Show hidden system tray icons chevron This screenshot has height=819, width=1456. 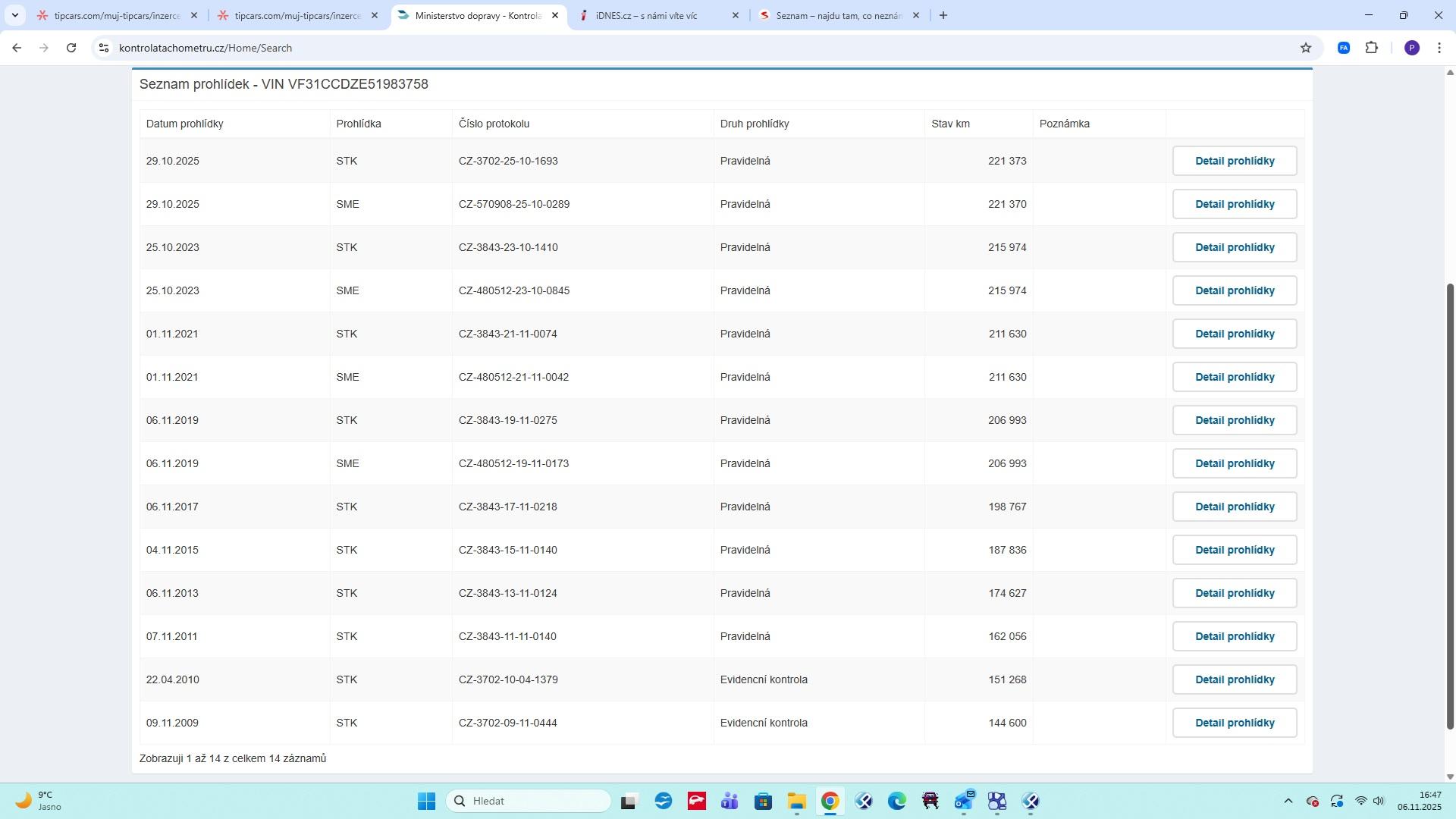(1288, 802)
